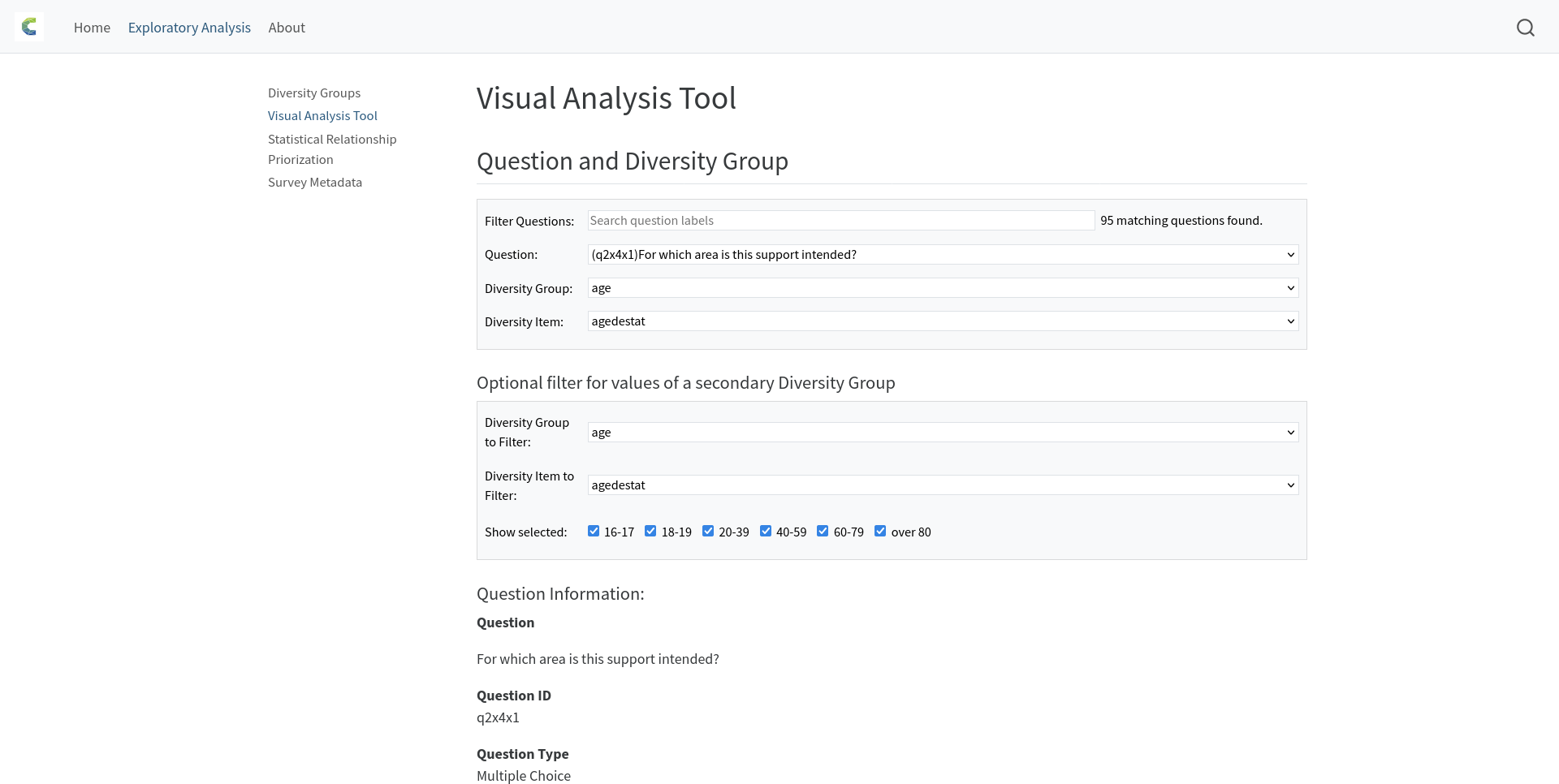
Task: Open the Diversity Group dropdown set to age
Action: [942, 287]
